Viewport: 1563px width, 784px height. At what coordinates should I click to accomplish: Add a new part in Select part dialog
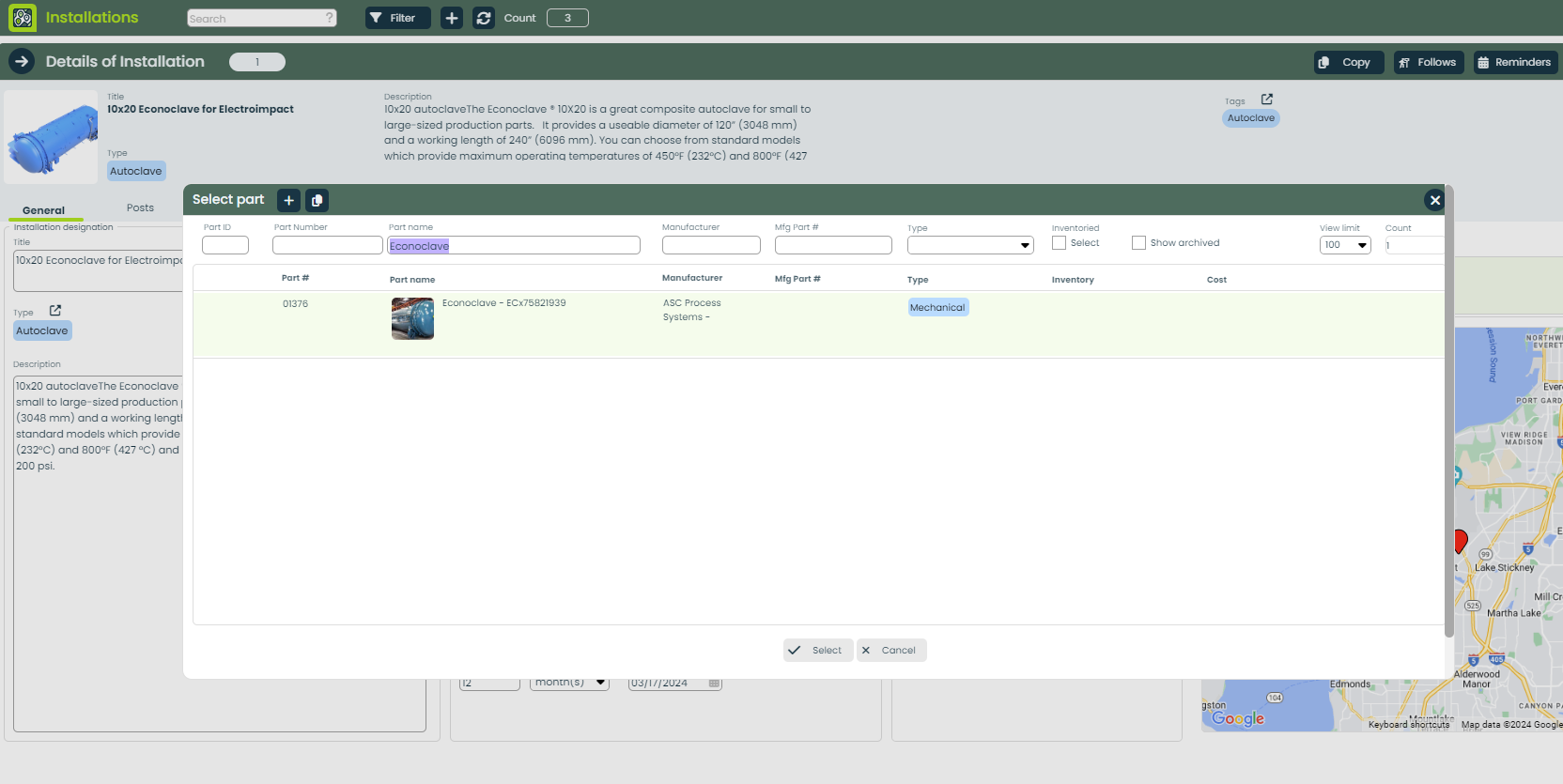(x=289, y=200)
